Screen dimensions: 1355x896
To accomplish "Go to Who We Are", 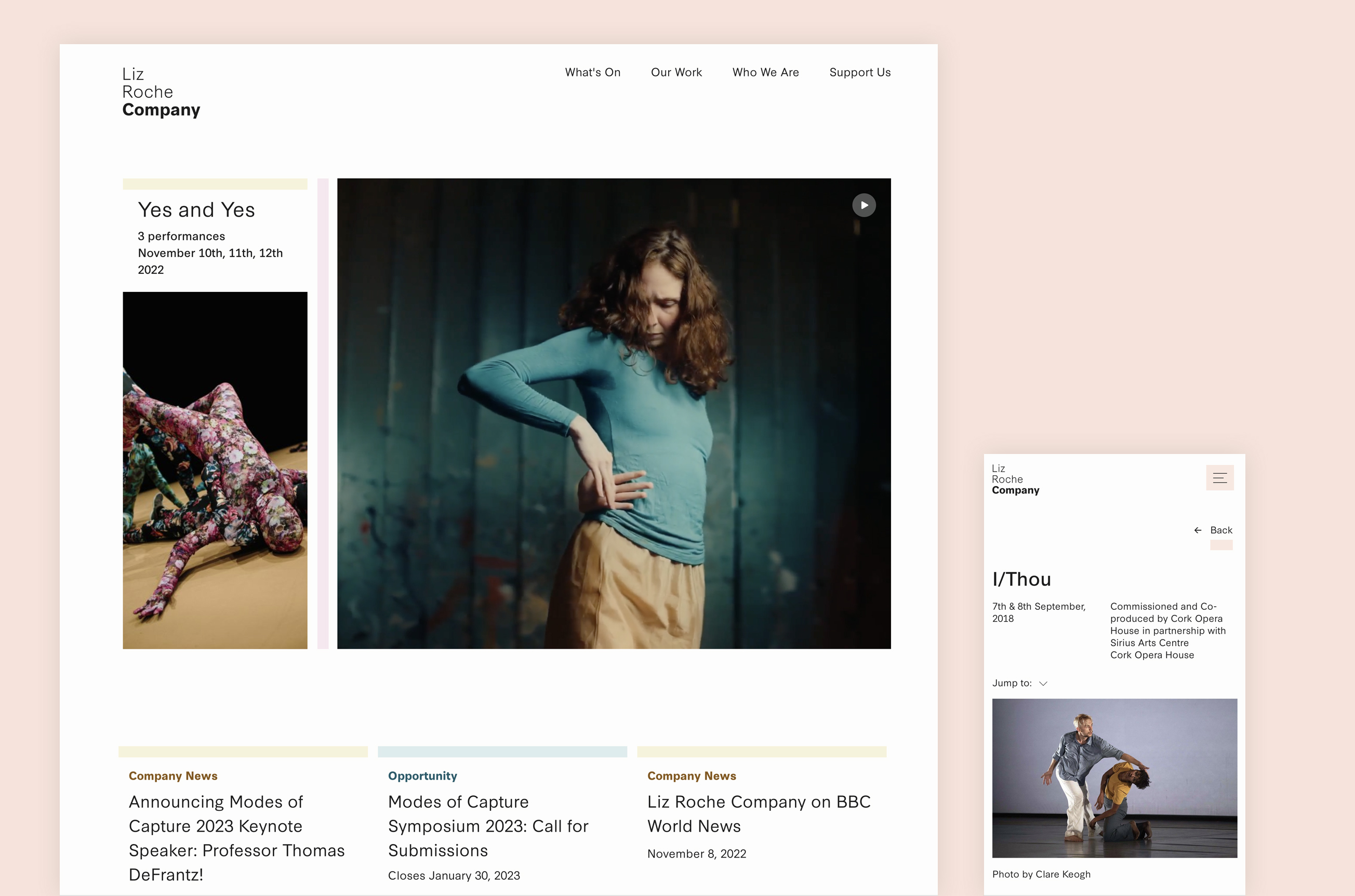I will pyautogui.click(x=765, y=72).
